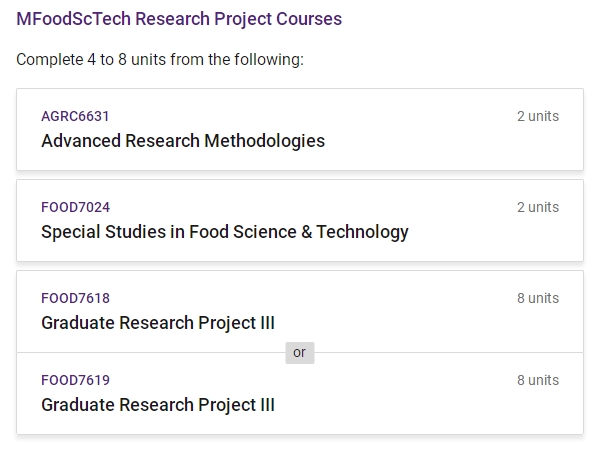Screen dimensions: 600x453
Task: Select Special Studies in Food Science & Technology
Action: (x=225, y=232)
